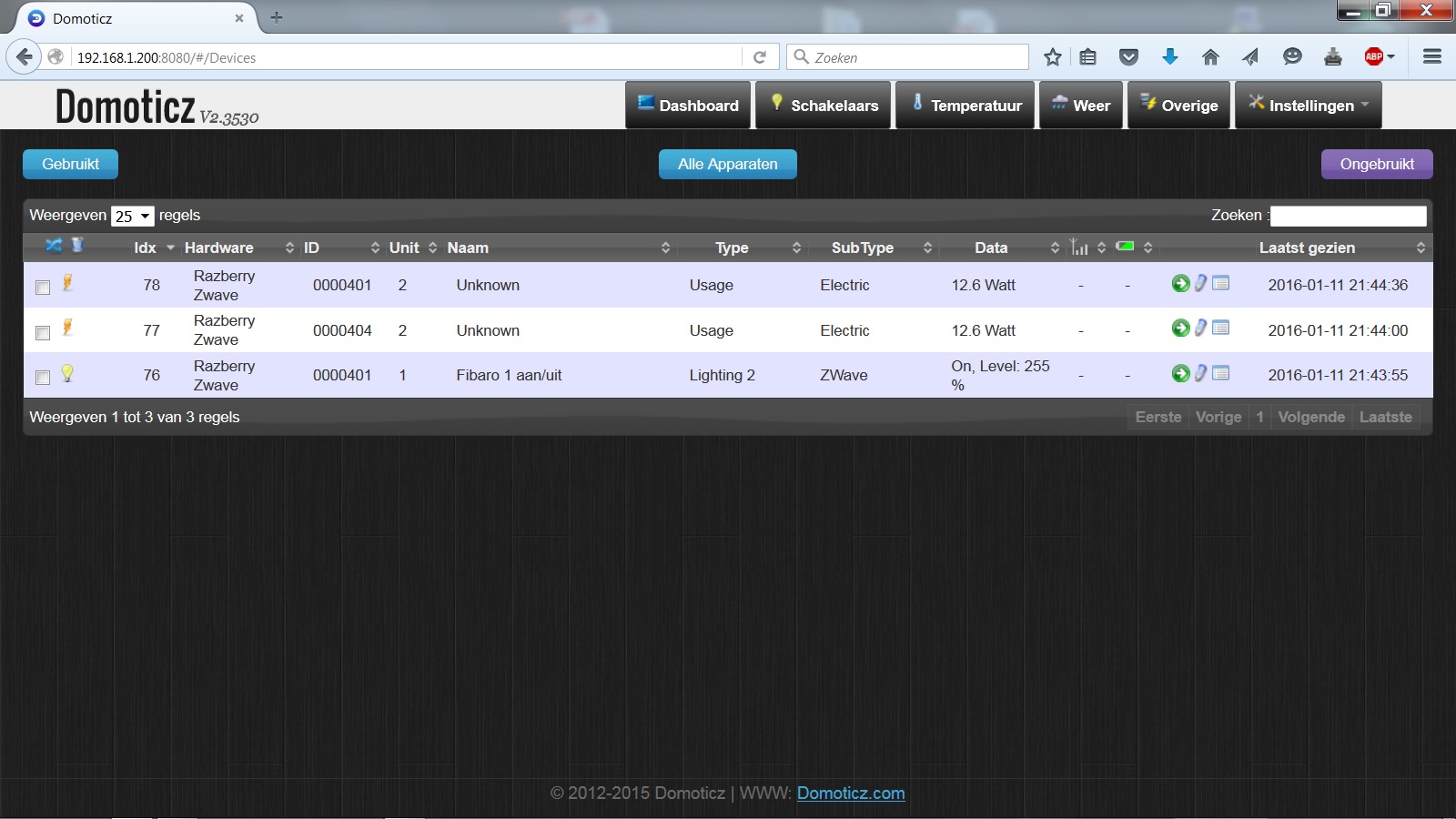The width and height of the screenshot is (1456, 819).
Task: Open the log icon for Idx 78
Action: pos(1221,283)
